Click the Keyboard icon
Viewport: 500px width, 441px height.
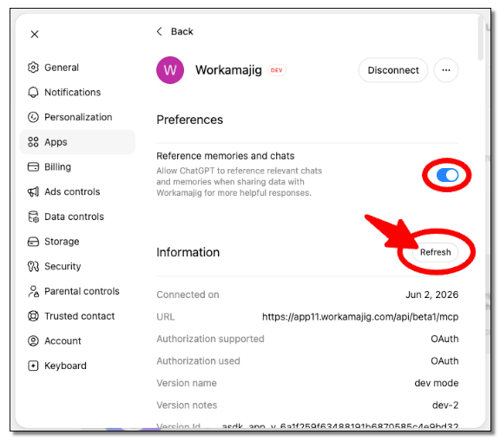point(33,366)
